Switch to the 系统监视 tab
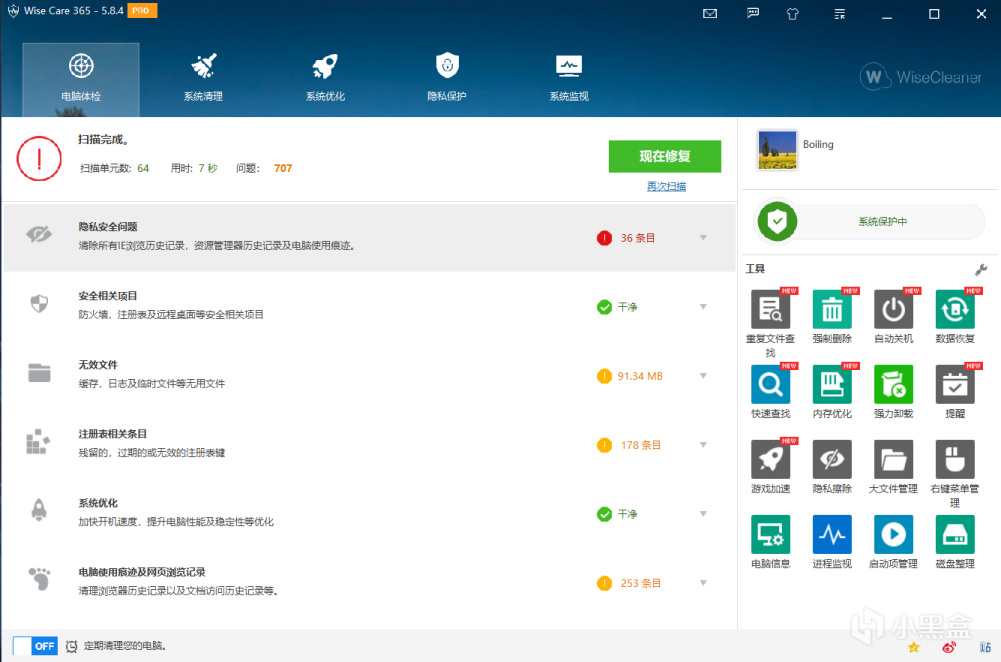1001x662 pixels. [x=569, y=79]
